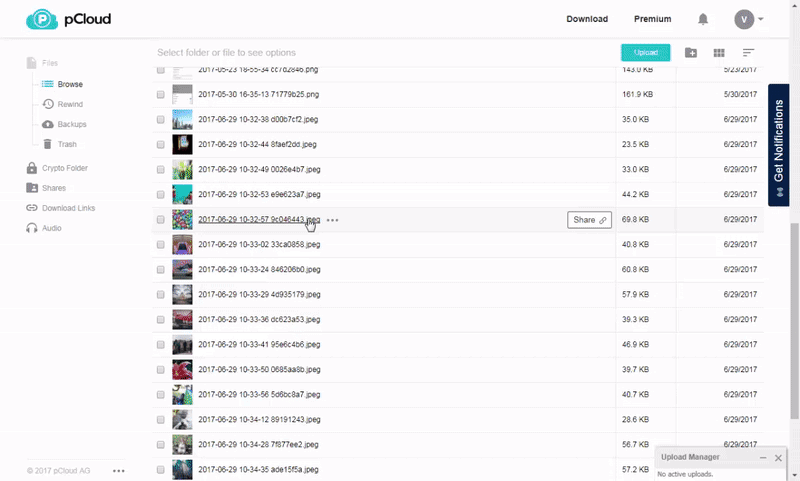Open file 2017-06-29 10-33-36 dc623a53.jpeg

pyautogui.click(x=259, y=319)
